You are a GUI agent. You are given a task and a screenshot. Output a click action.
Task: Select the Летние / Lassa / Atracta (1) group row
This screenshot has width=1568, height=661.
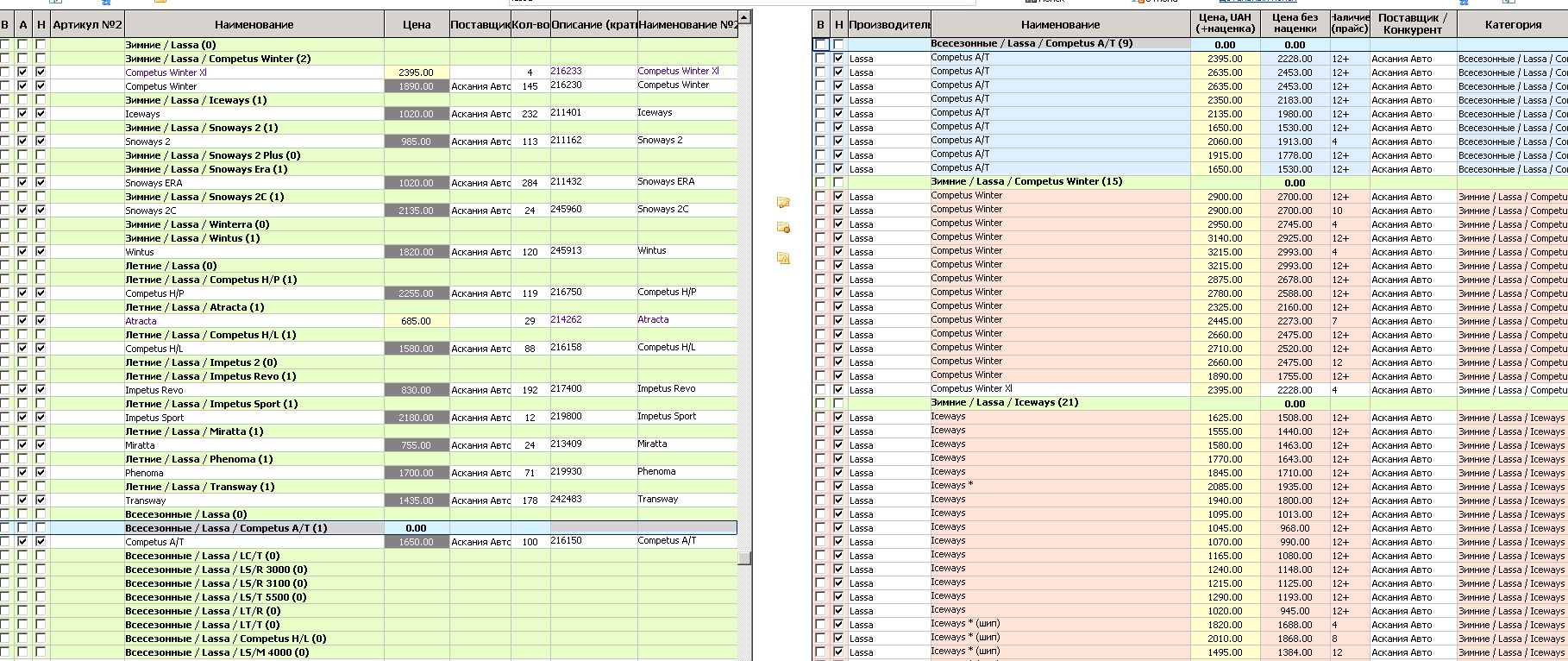click(x=369, y=307)
